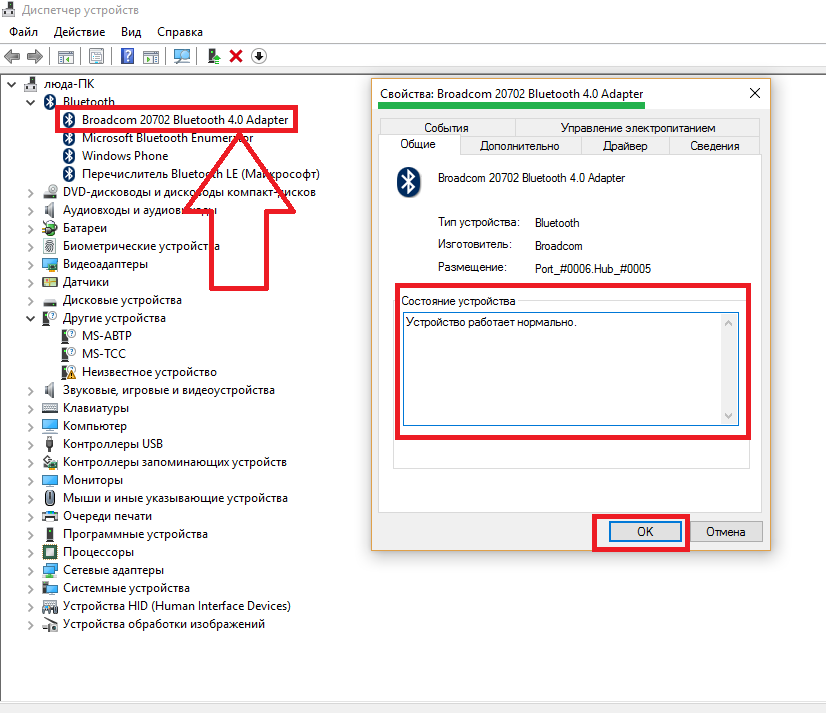
Task: Switch to the Сведения tab
Action: [714, 146]
